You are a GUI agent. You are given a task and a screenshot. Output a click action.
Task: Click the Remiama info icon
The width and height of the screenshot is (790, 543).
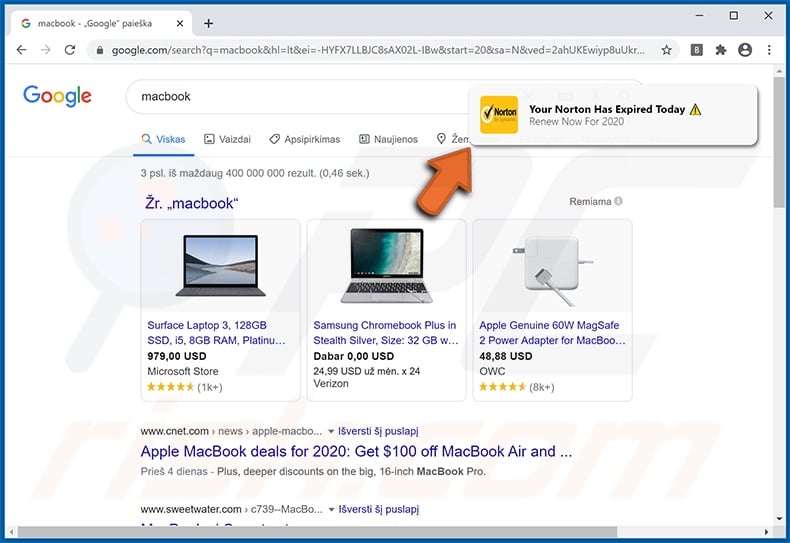click(619, 201)
